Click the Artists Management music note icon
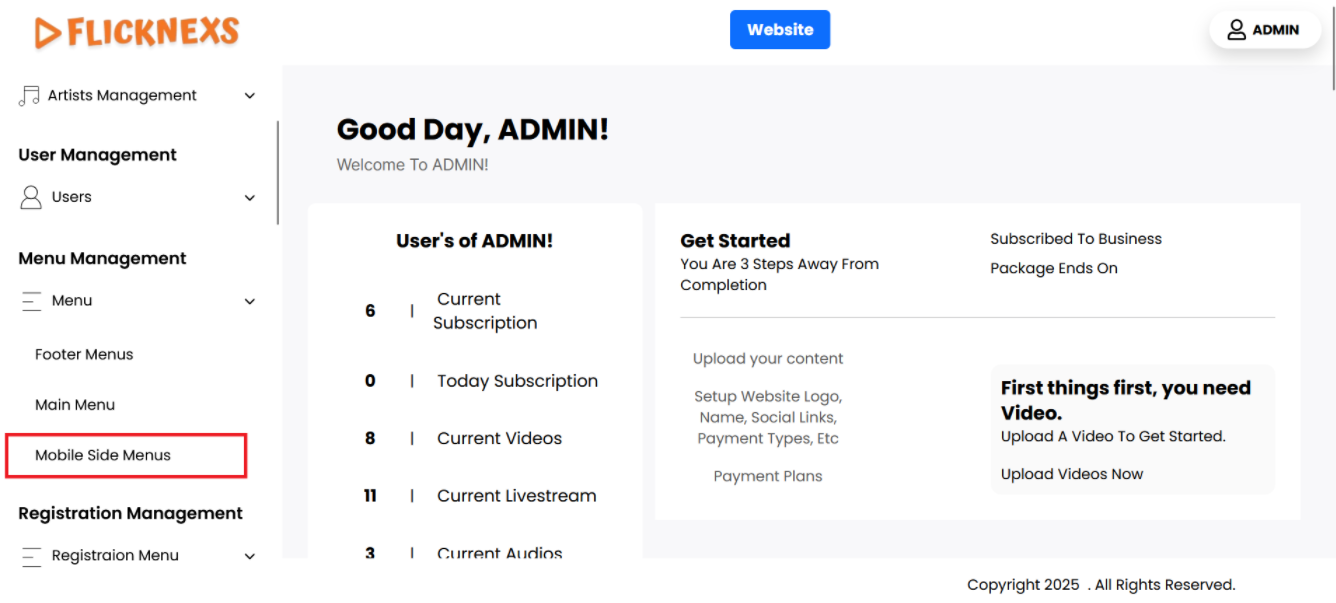Image resolution: width=1336 pixels, height=603 pixels. click(x=30, y=96)
